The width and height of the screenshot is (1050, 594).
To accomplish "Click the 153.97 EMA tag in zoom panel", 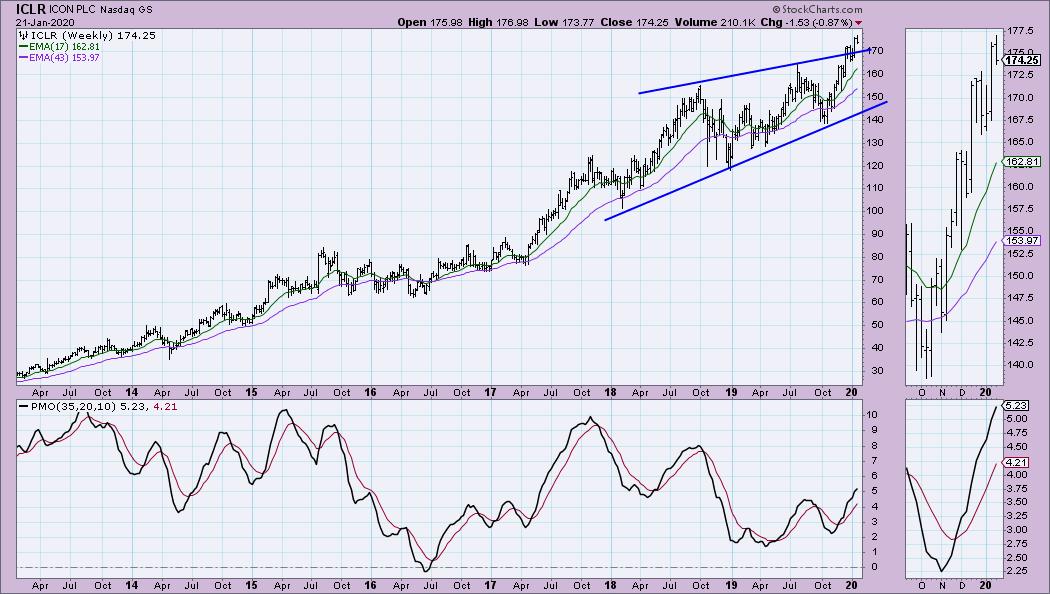I will (1022, 241).
